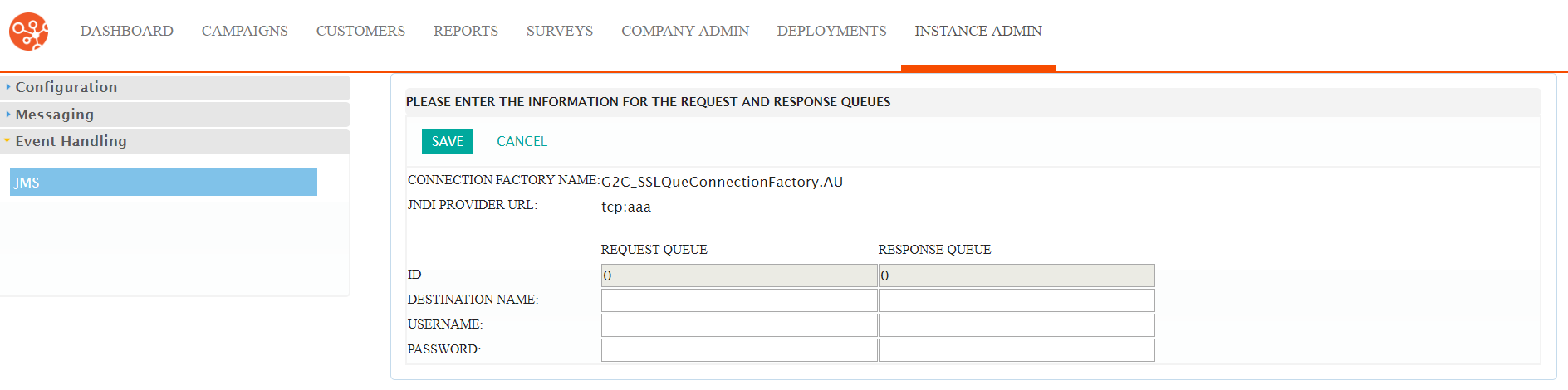Switch to the Reports tab

click(466, 32)
